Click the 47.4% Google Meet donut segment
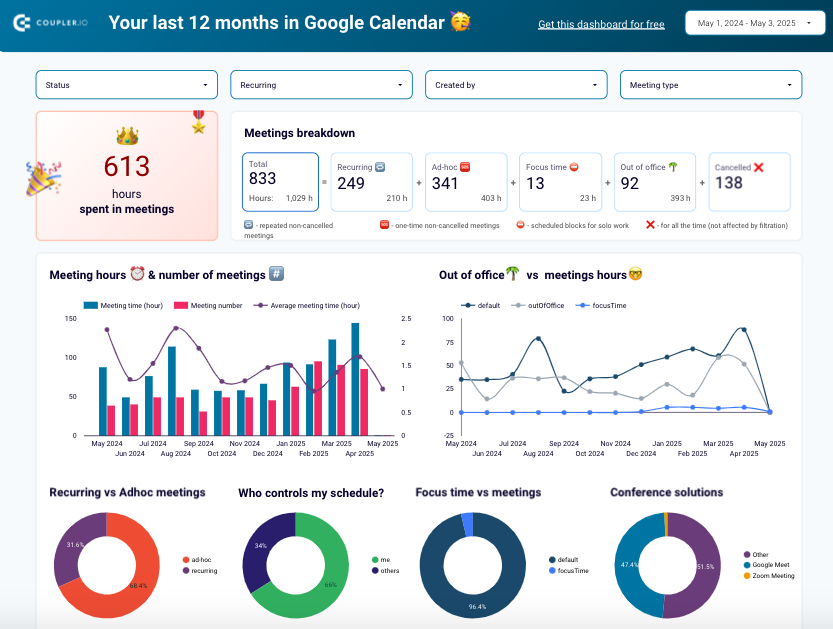Screen dimensions: 833x629 click(632, 565)
